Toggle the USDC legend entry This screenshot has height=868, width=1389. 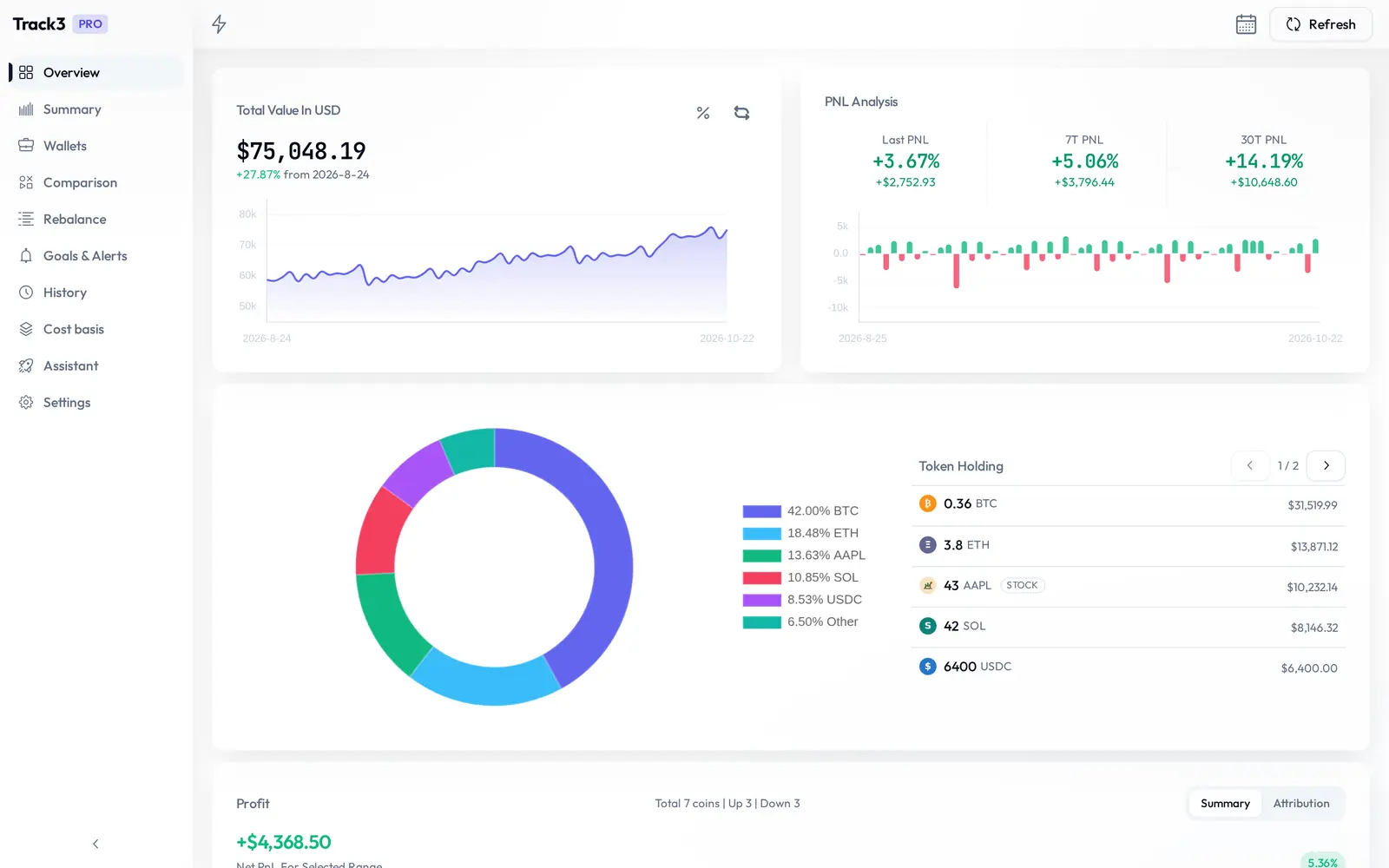(x=802, y=600)
